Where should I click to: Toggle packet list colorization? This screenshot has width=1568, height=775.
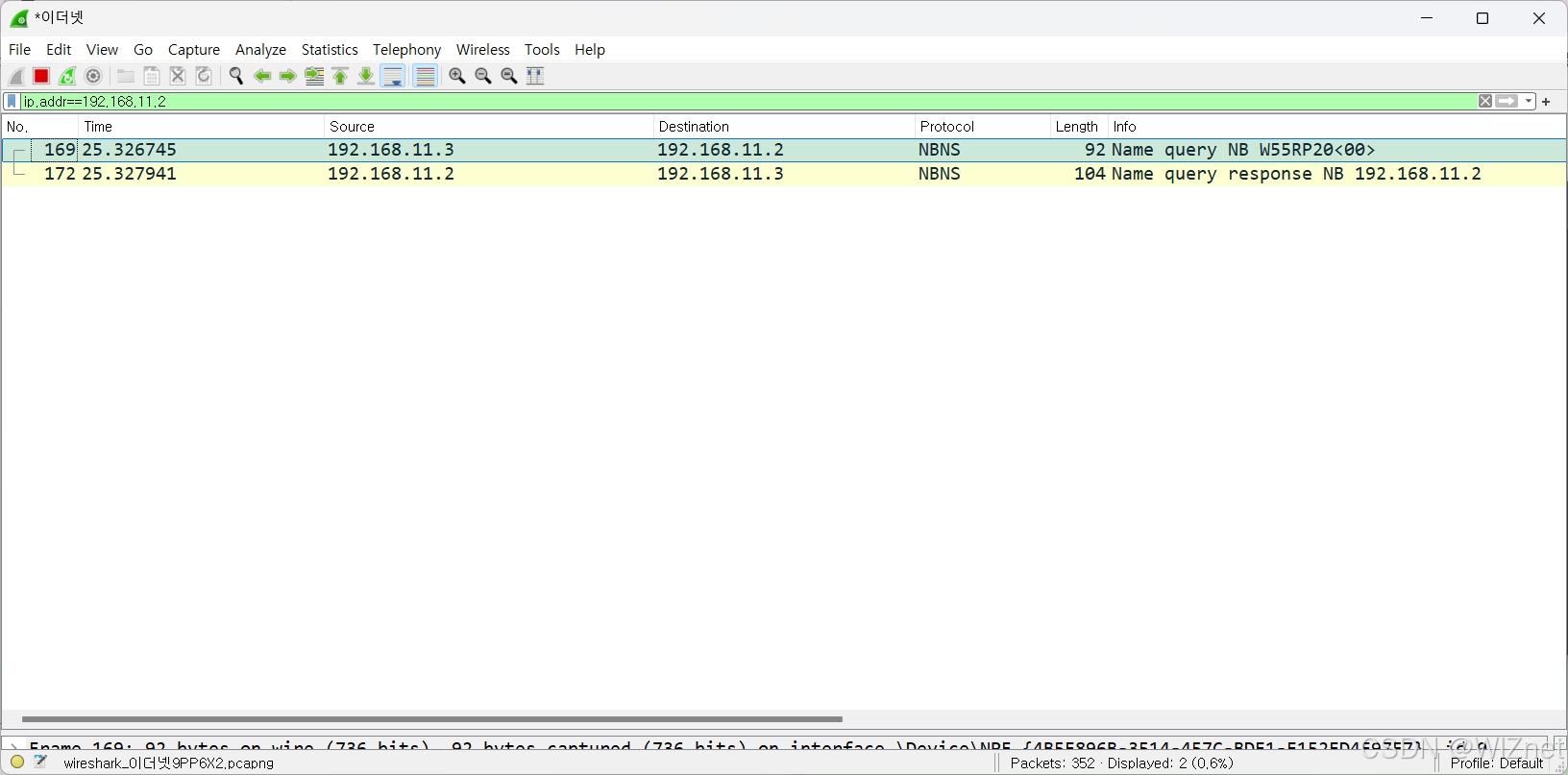425,76
